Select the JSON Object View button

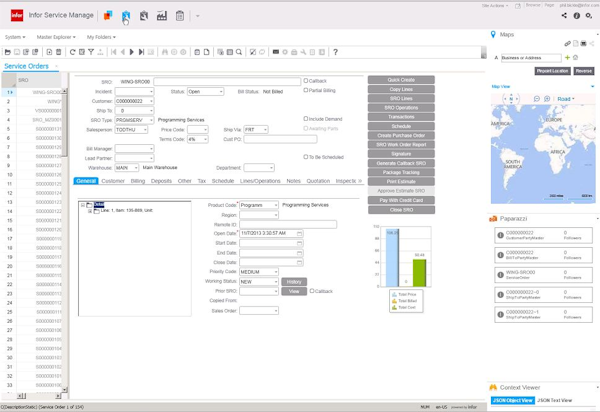pos(512,400)
